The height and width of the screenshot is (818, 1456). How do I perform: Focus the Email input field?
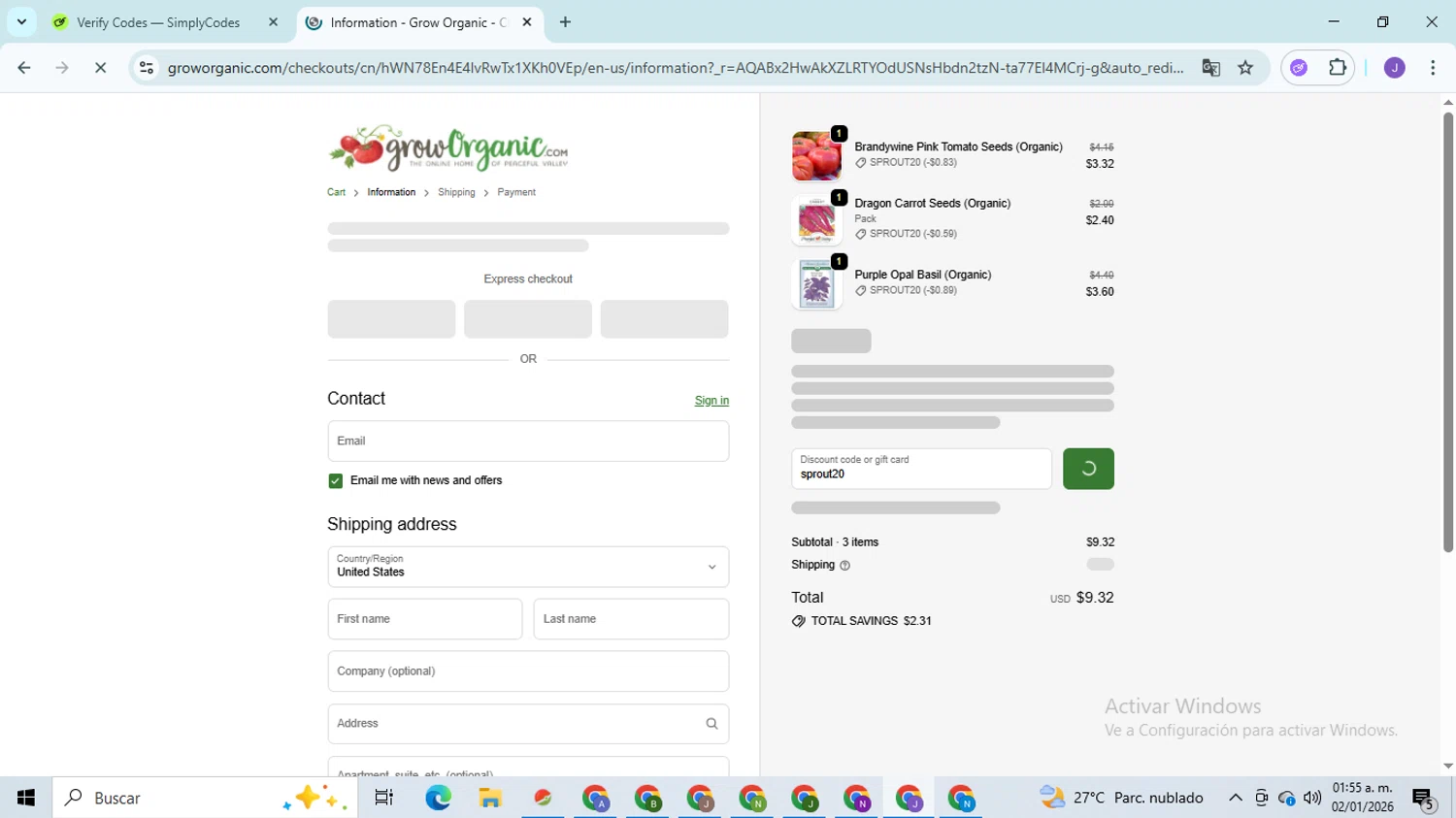[x=528, y=442]
